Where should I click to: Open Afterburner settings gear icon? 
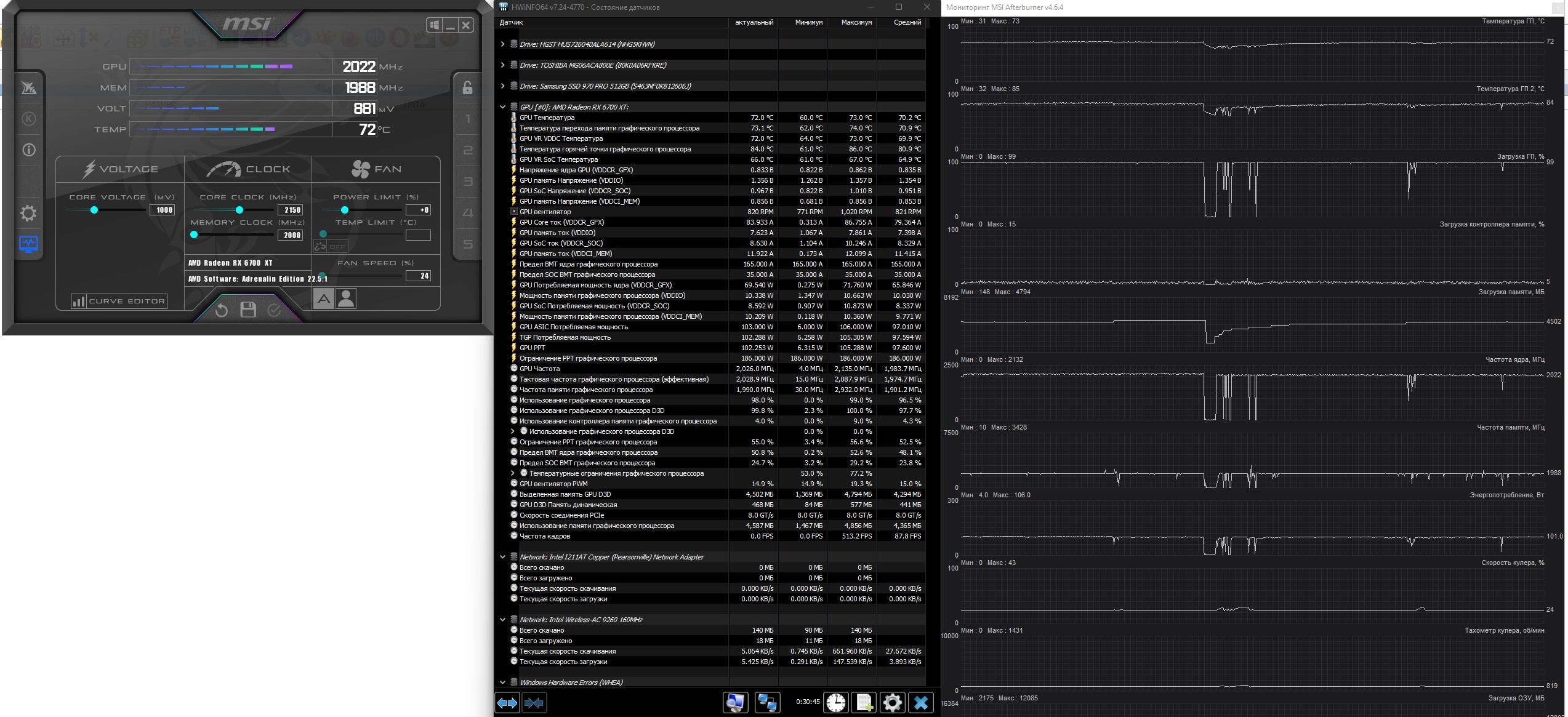tap(28, 214)
